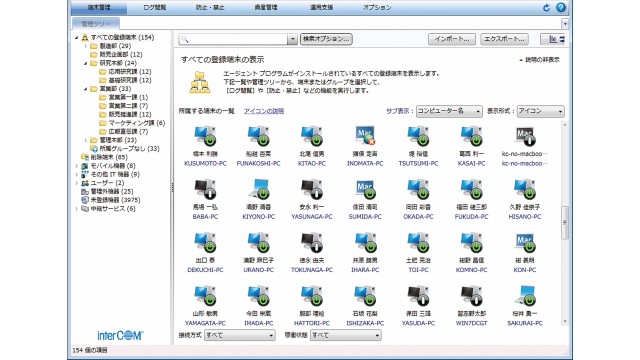The height and width of the screenshot is (360, 640).
Task: Select the DEKUCHI-PC computer icon
Action: (x=205, y=243)
